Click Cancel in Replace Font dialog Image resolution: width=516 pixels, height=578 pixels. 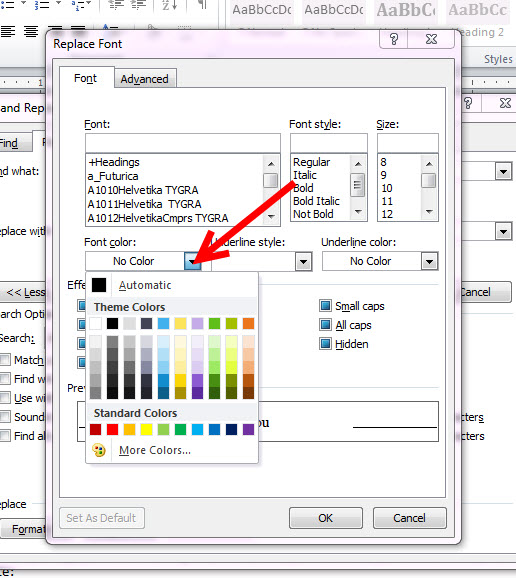pos(409,518)
